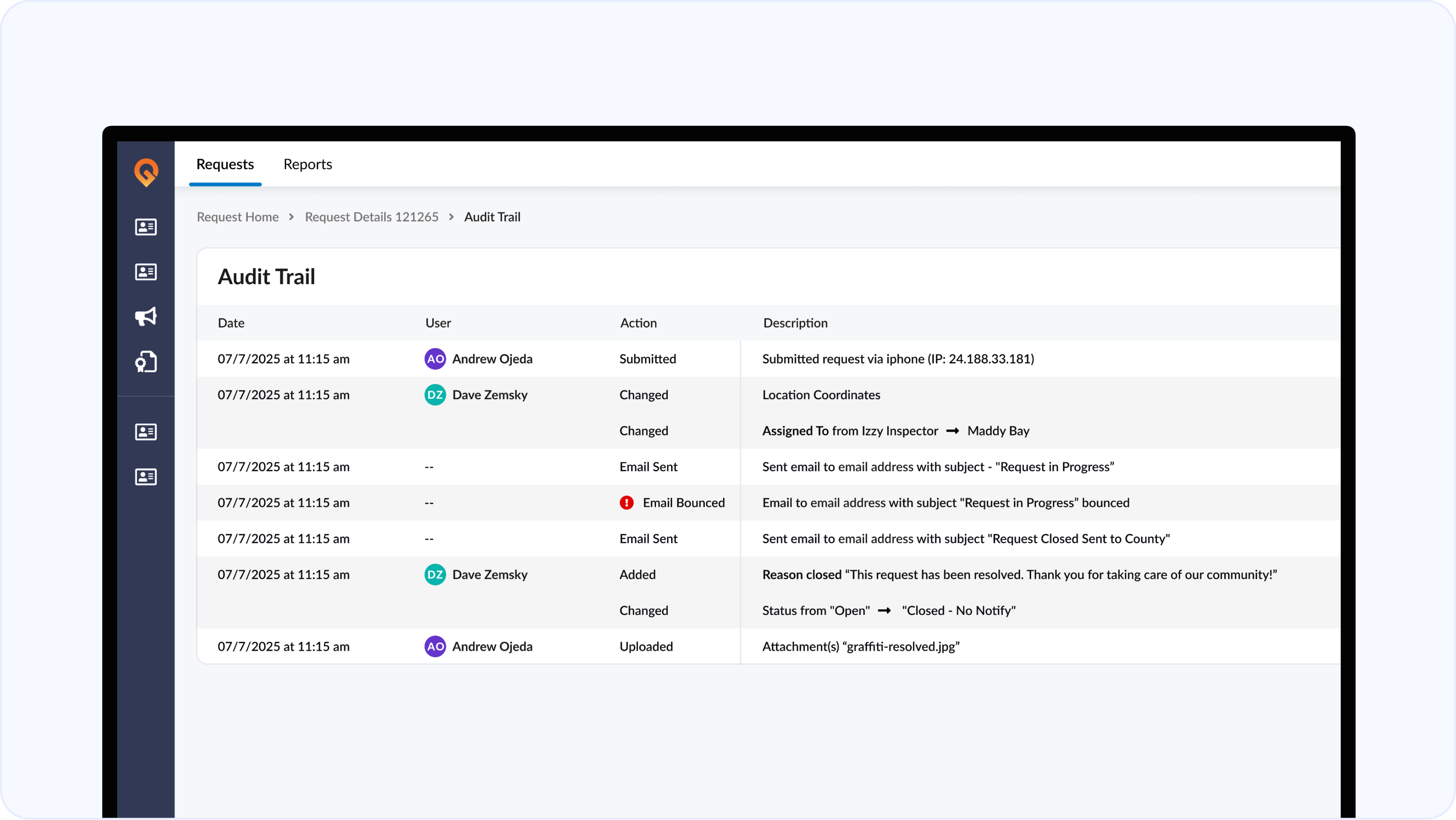Open the megaphone announcements sidebar icon
Viewport: 1456px width, 820px height.
click(x=146, y=317)
